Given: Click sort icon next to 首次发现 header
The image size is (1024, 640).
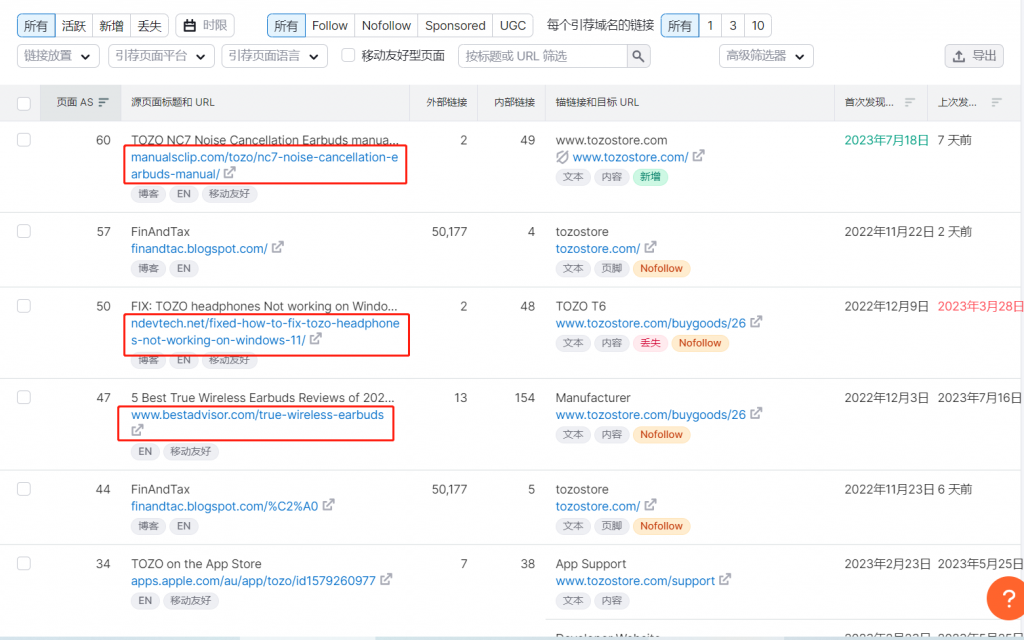Looking at the screenshot, I should [910, 102].
